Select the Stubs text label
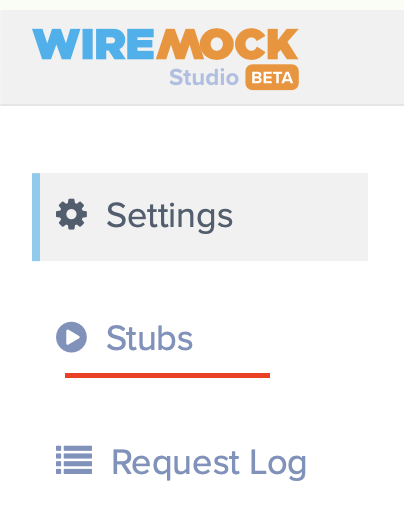 150,338
